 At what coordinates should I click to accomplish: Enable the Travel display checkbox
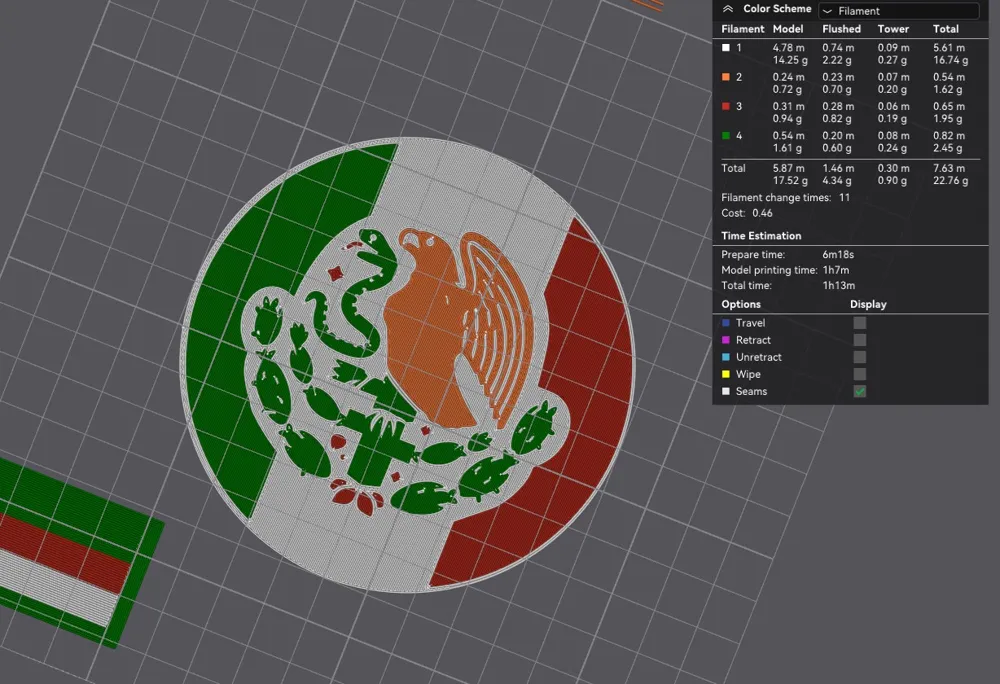(x=860, y=323)
